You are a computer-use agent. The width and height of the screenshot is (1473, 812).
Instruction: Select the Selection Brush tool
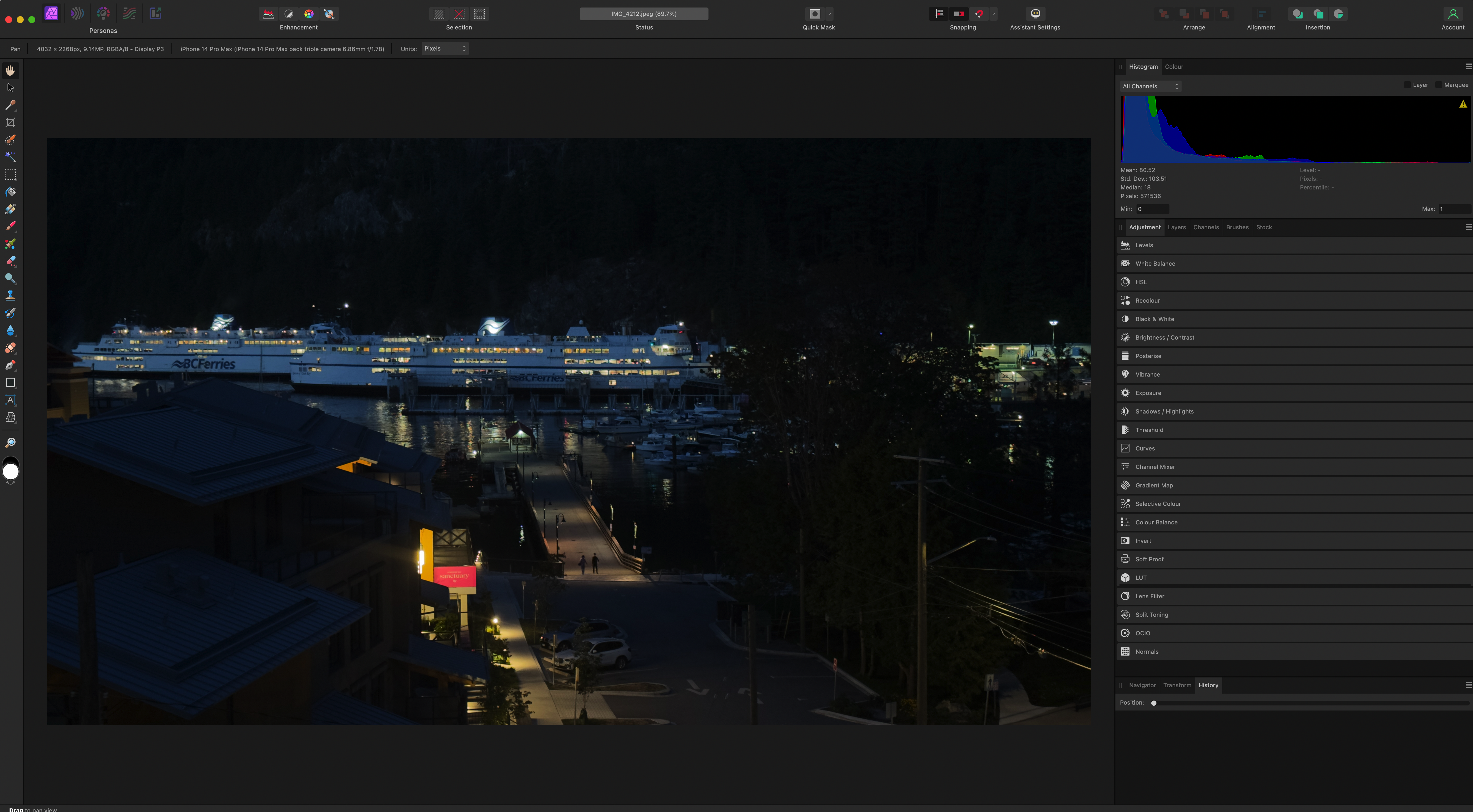pyautogui.click(x=10, y=140)
